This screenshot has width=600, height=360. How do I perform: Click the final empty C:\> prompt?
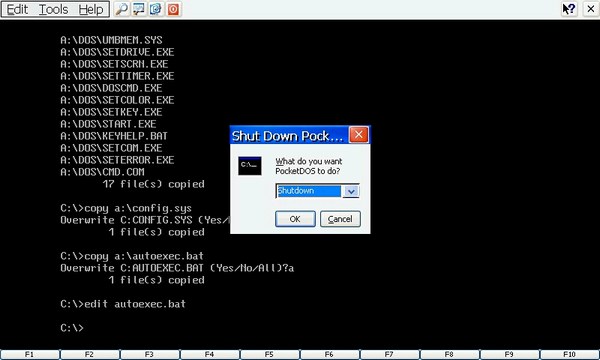click(72, 328)
